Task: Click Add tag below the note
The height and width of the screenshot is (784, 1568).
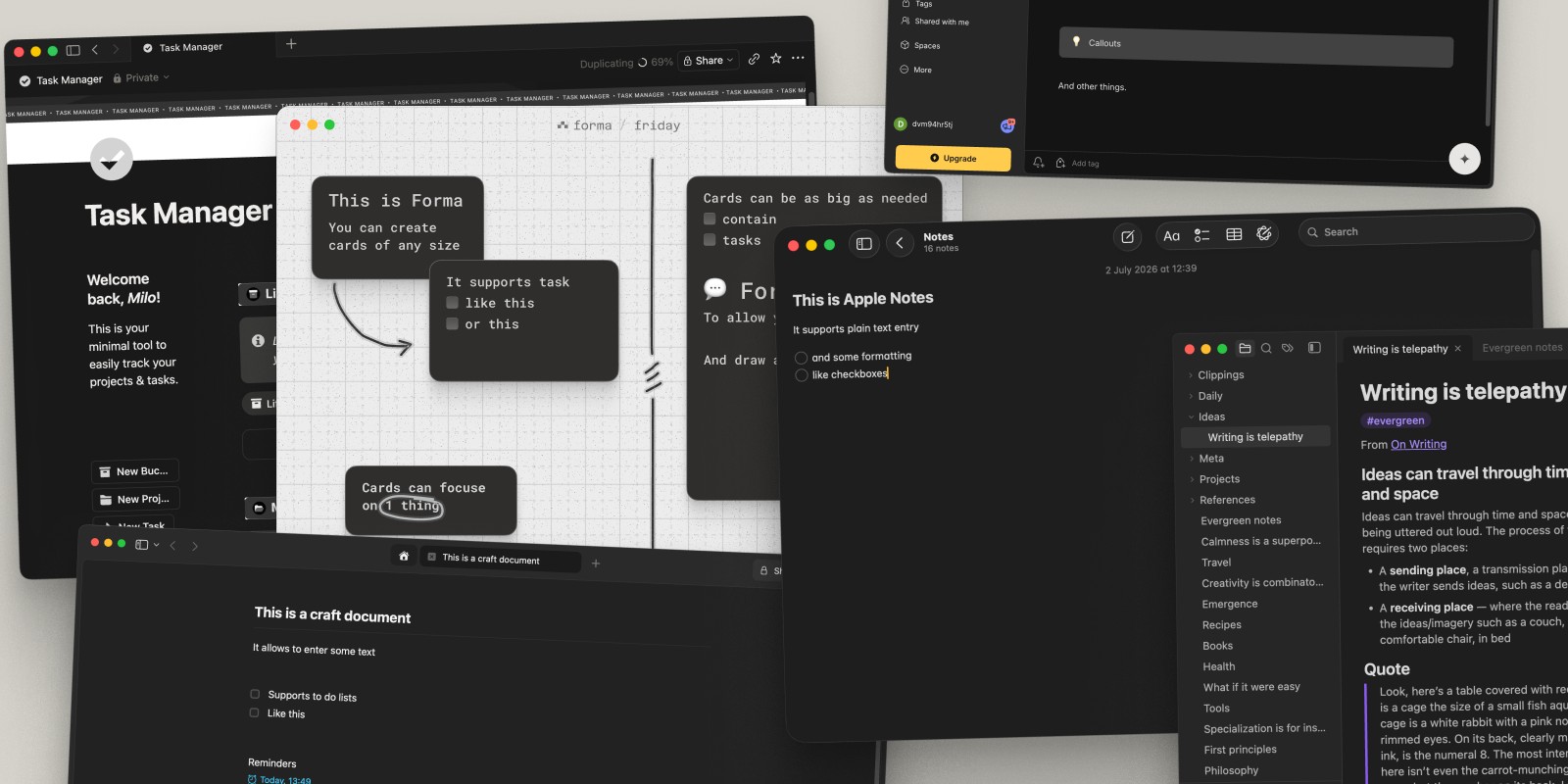Action: (1077, 164)
